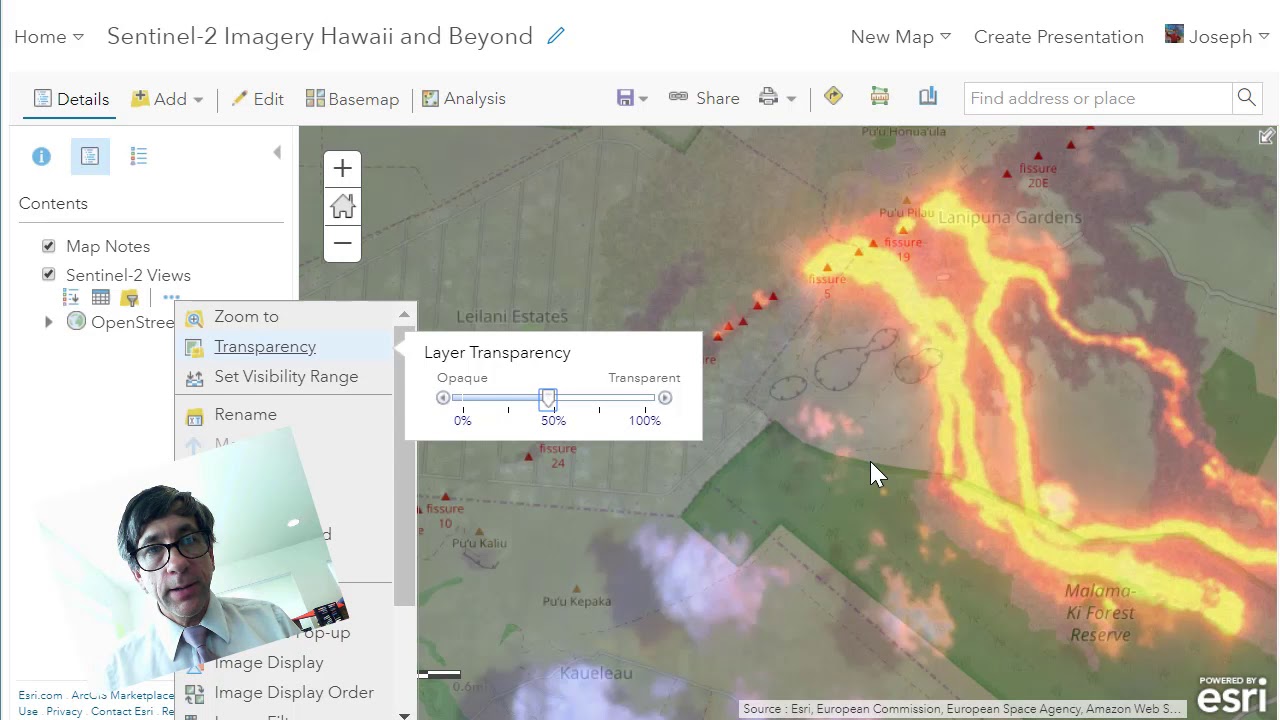
Task: Open the Basemap gallery
Action: pos(352,99)
